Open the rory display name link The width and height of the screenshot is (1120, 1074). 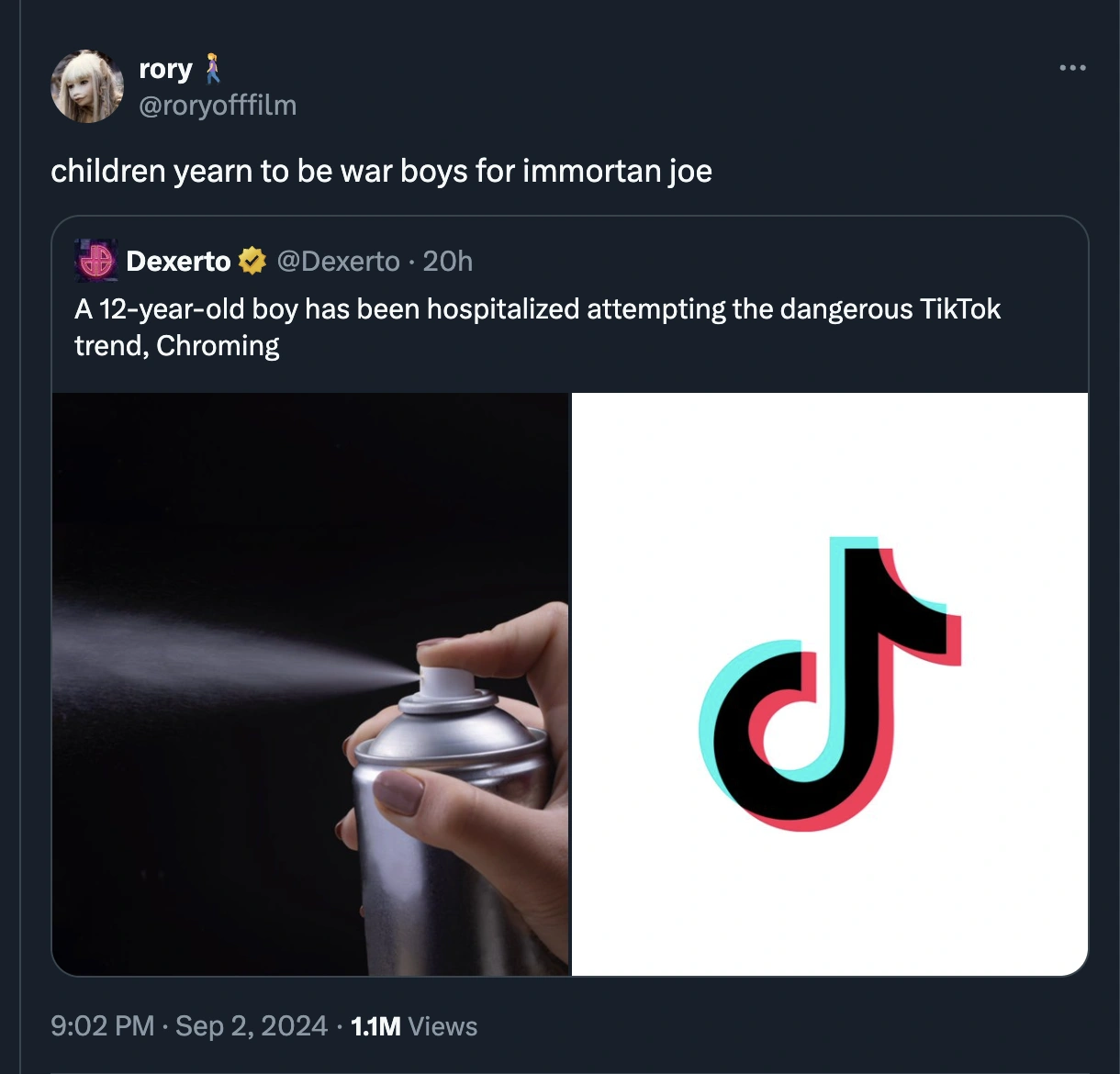tap(165, 69)
